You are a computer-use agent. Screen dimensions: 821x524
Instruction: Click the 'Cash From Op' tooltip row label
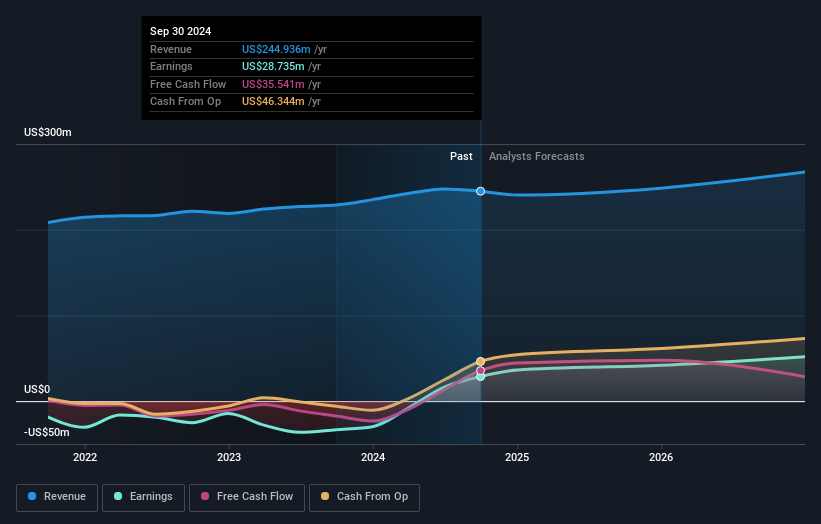coord(185,102)
